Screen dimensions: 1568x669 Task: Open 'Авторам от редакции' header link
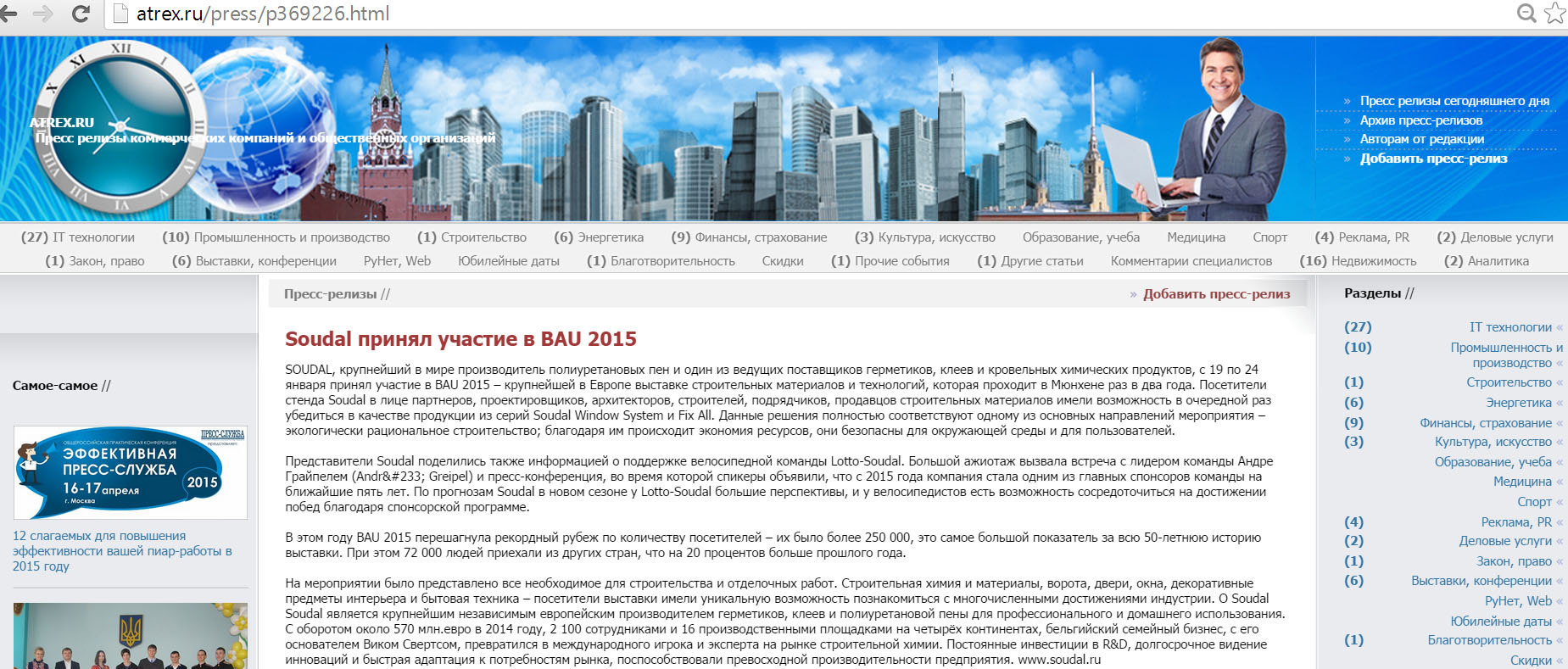(x=1422, y=139)
